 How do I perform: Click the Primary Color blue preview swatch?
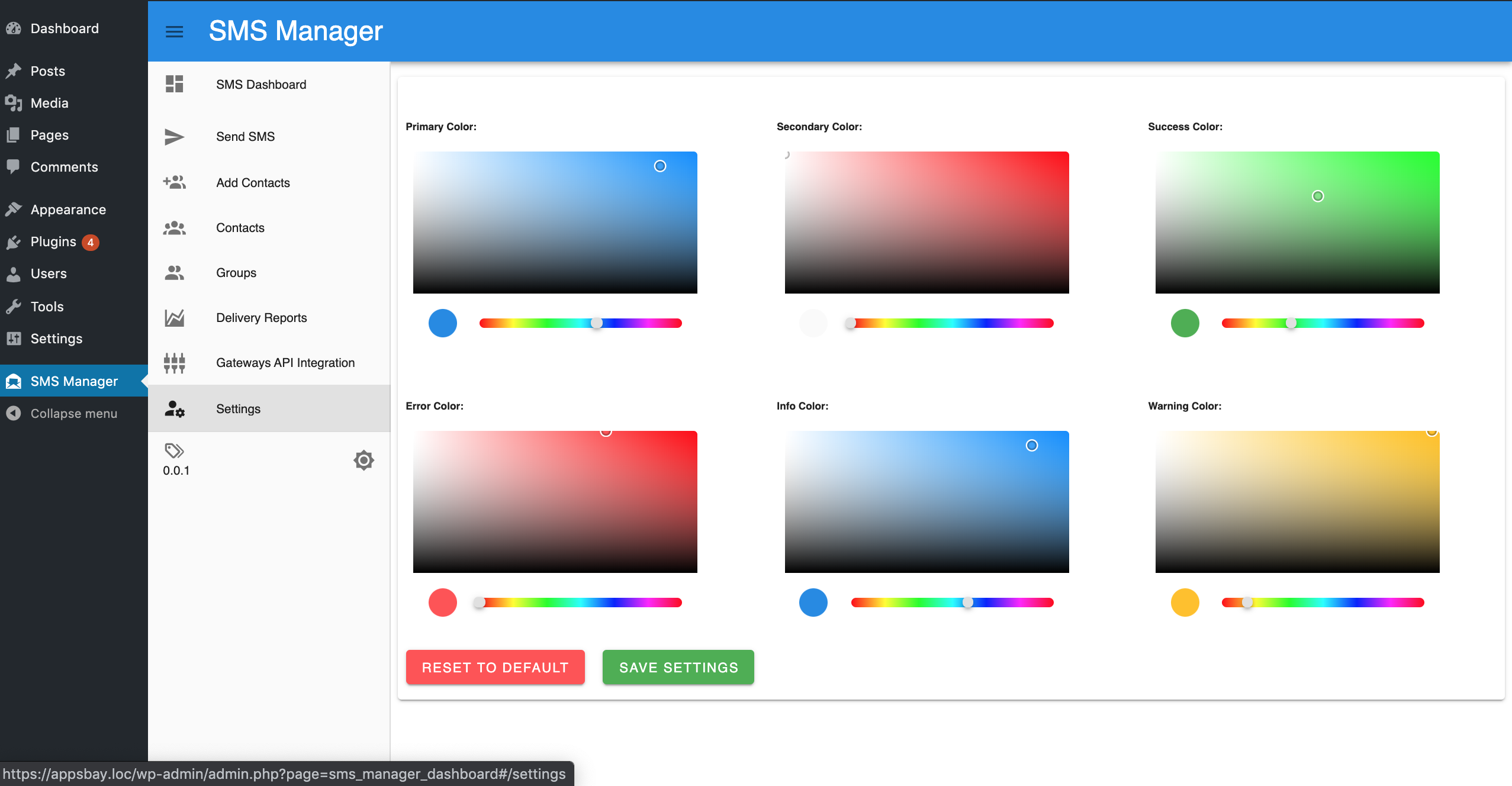(x=442, y=323)
